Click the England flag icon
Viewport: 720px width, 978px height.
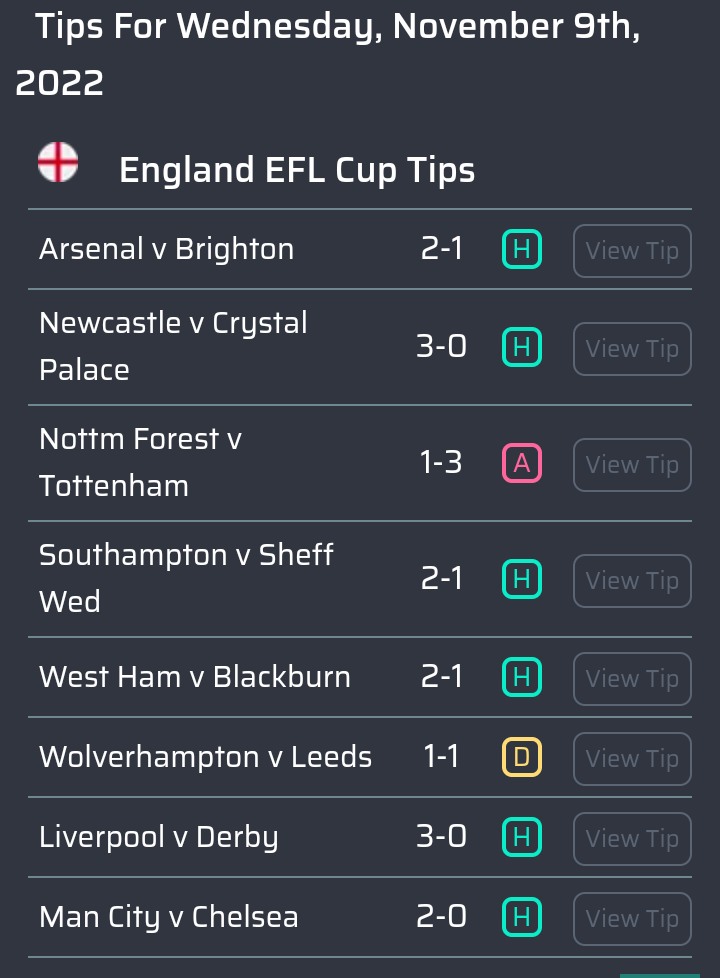[x=58, y=162]
